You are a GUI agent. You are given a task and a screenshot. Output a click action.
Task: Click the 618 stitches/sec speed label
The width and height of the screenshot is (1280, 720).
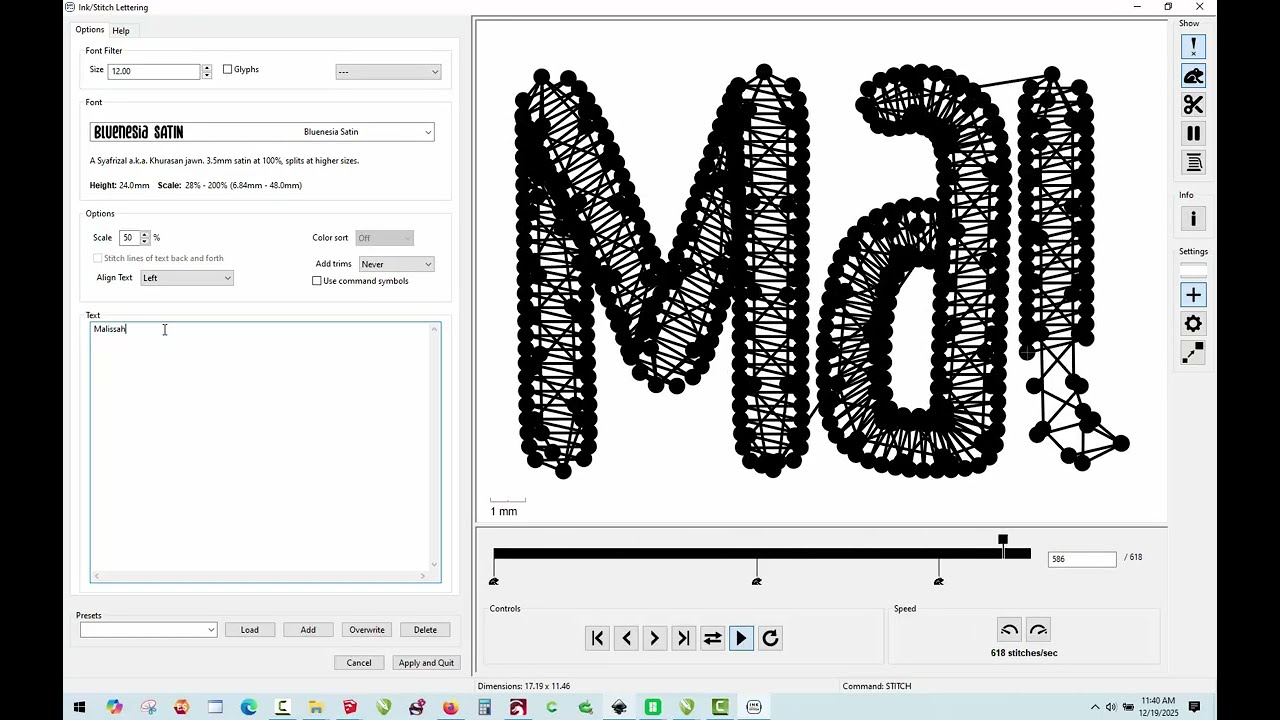(1024, 653)
